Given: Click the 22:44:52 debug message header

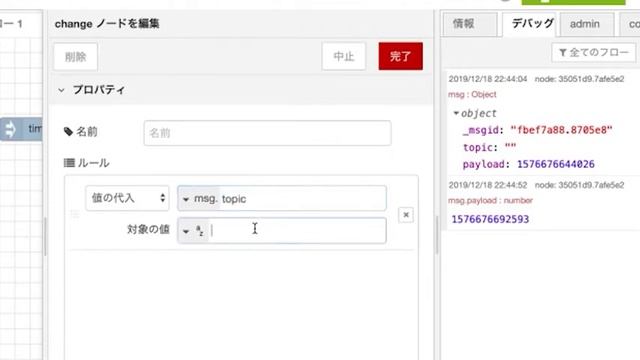Looking at the screenshot, I should tap(536, 185).
